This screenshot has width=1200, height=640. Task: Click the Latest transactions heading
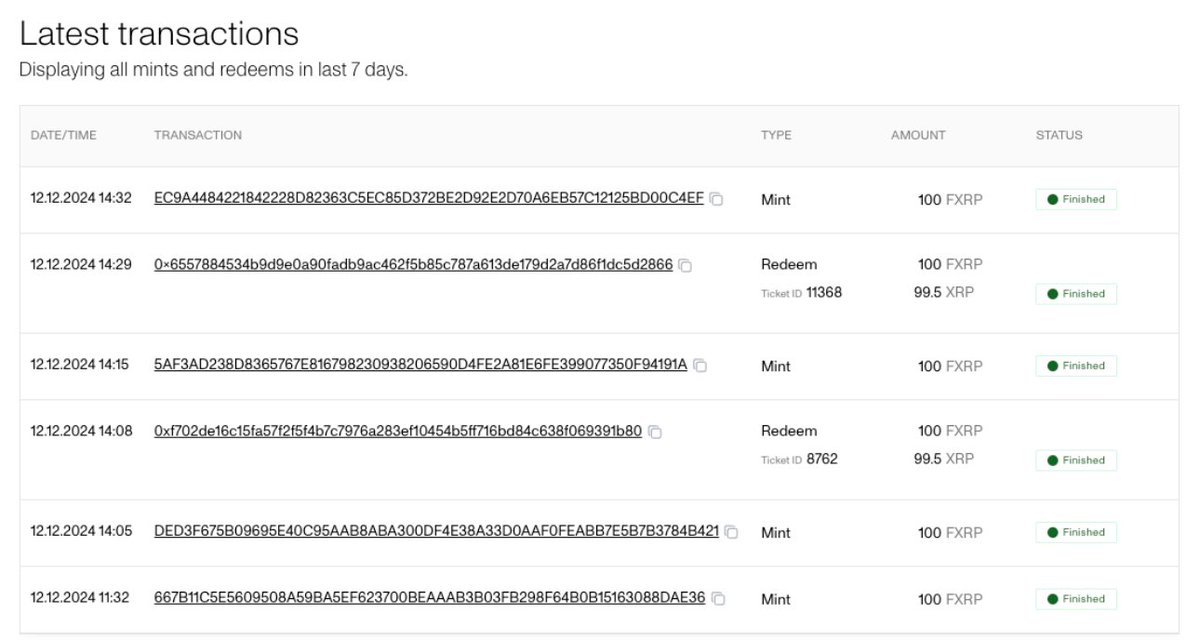159,34
